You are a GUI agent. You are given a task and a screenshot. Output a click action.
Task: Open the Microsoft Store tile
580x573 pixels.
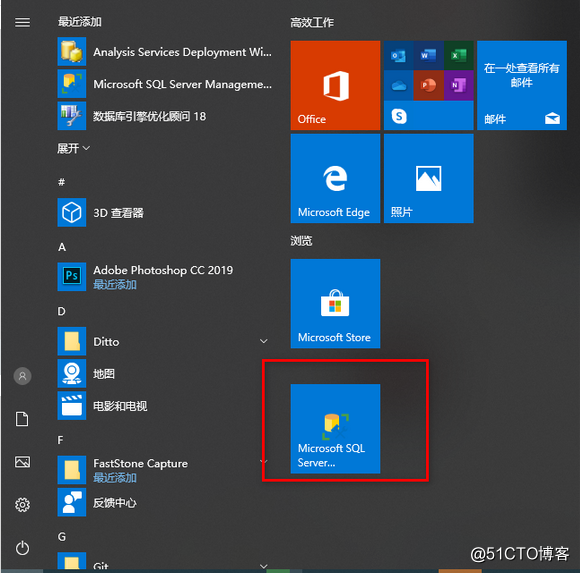pos(335,304)
